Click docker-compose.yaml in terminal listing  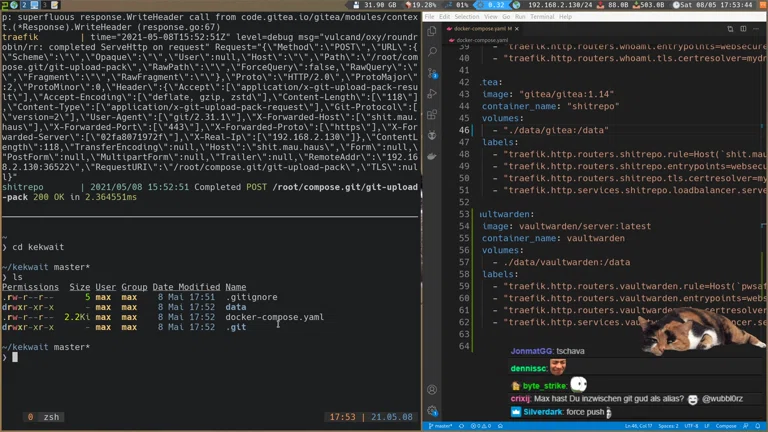[x=274, y=317]
